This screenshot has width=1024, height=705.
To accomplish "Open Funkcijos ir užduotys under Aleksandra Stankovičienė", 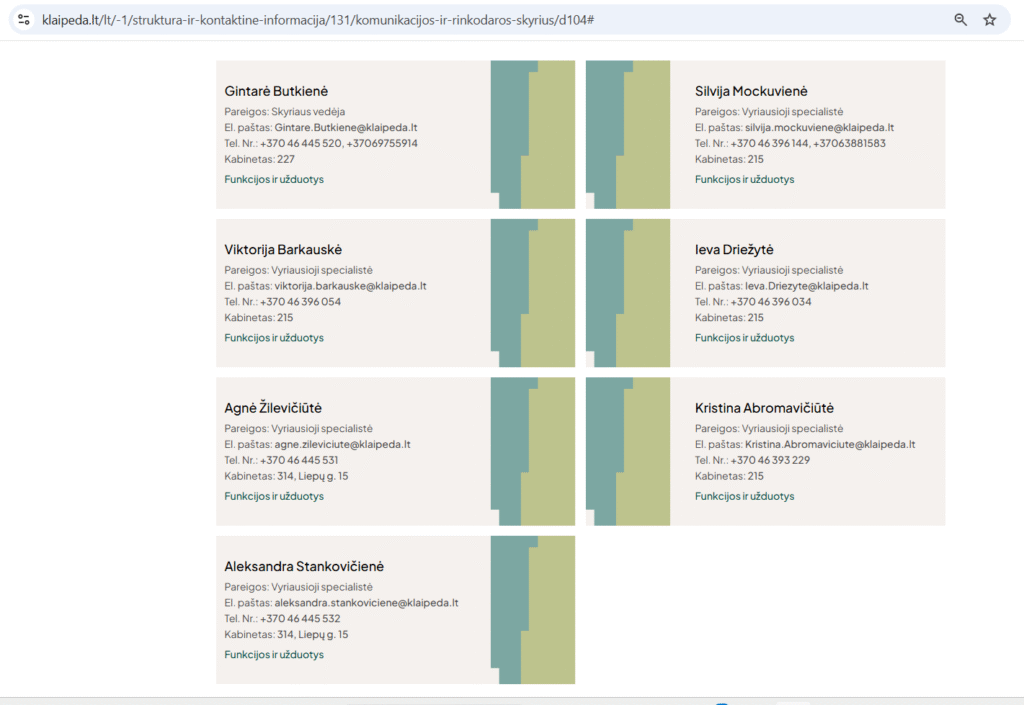I will point(274,655).
